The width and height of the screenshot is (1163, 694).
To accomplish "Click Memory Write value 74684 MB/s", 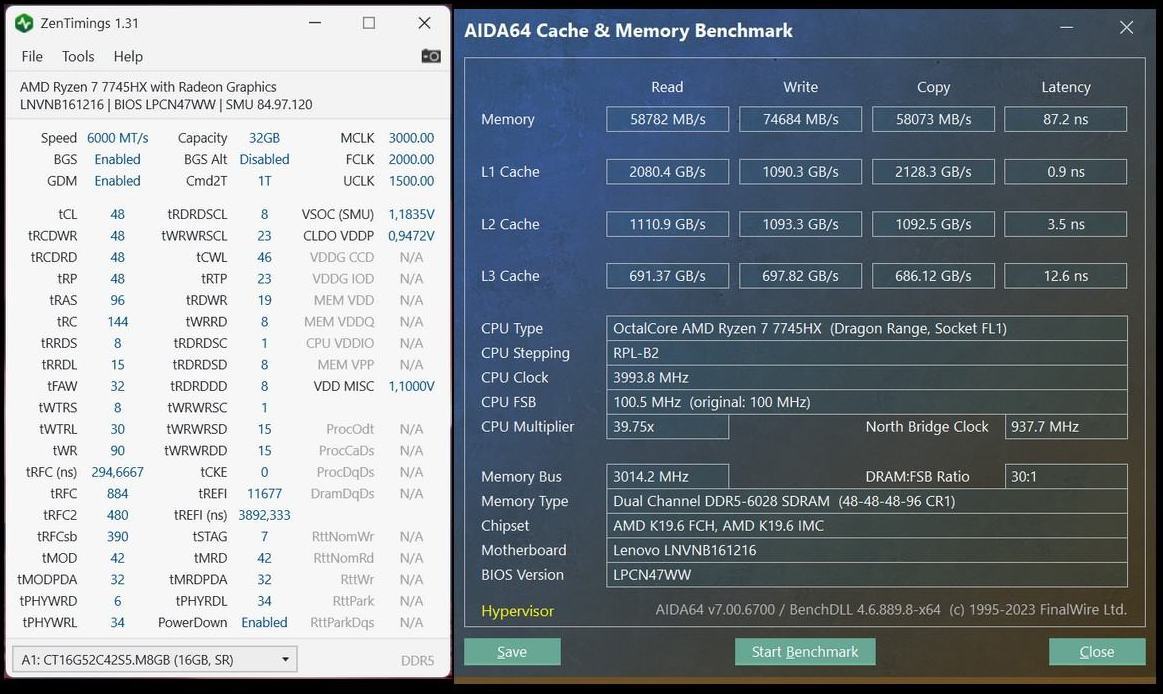I will [x=800, y=119].
